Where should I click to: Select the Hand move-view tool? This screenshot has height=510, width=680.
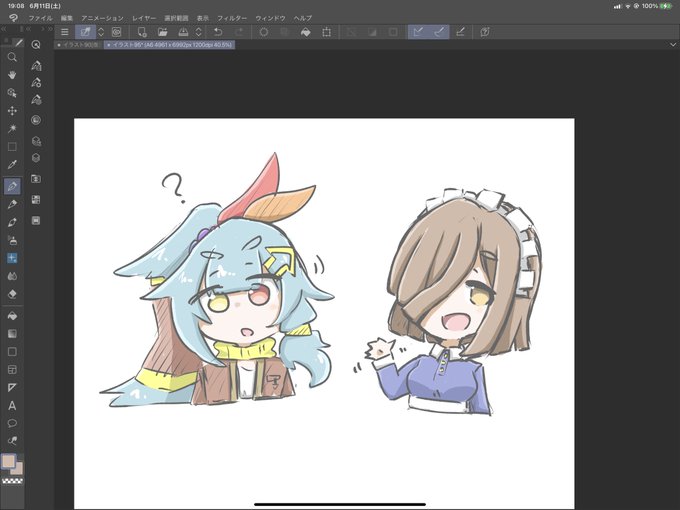12,75
